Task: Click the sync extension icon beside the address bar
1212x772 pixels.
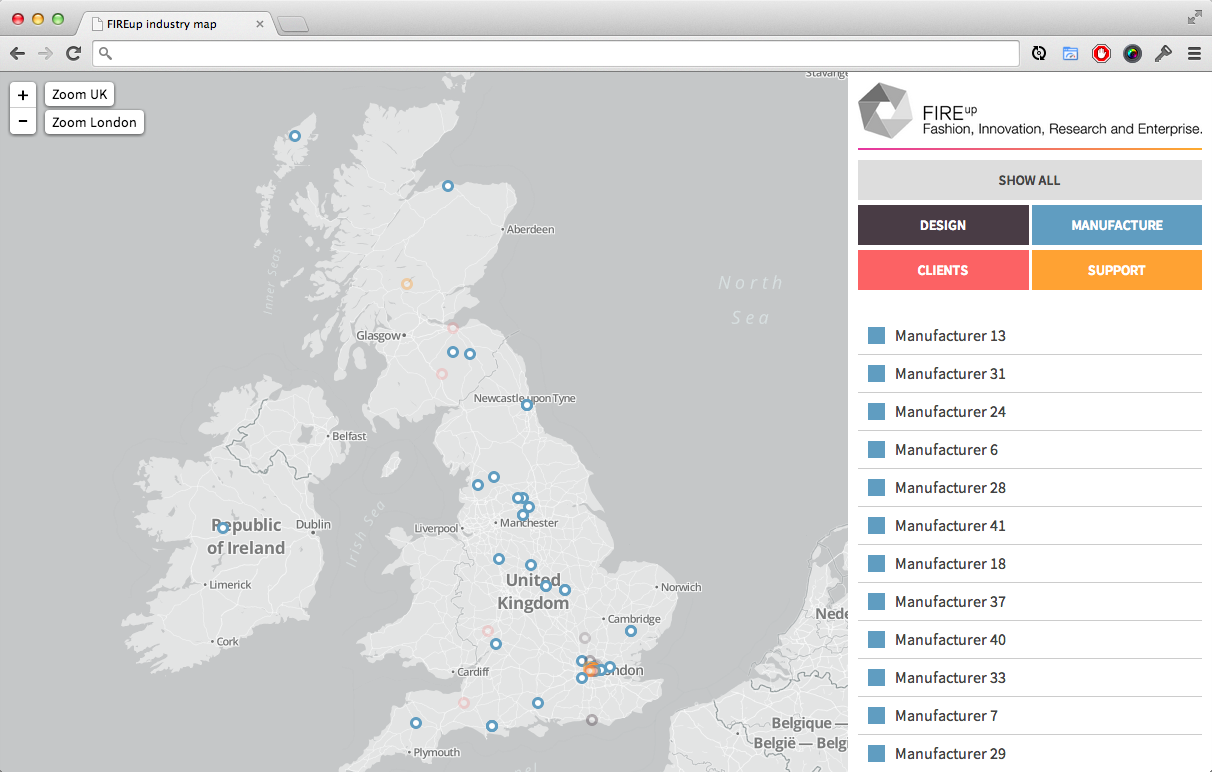Action: point(1039,54)
